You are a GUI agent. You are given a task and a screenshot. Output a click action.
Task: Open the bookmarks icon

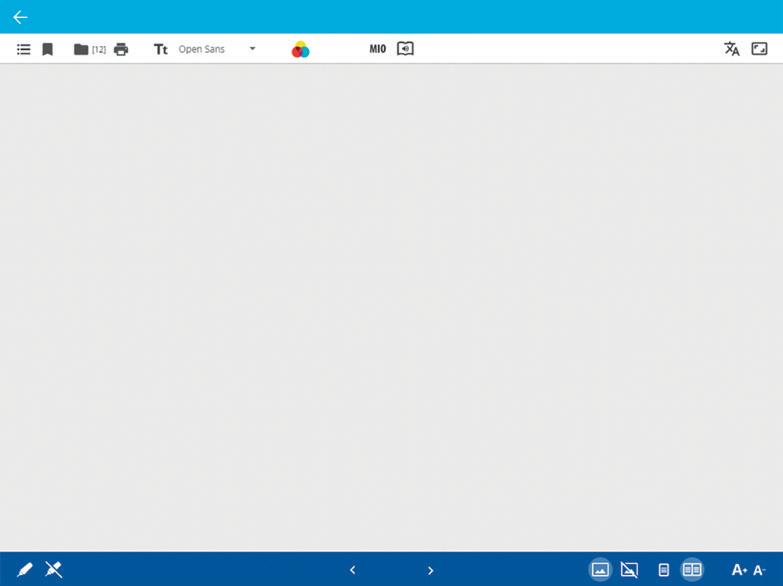[47, 49]
